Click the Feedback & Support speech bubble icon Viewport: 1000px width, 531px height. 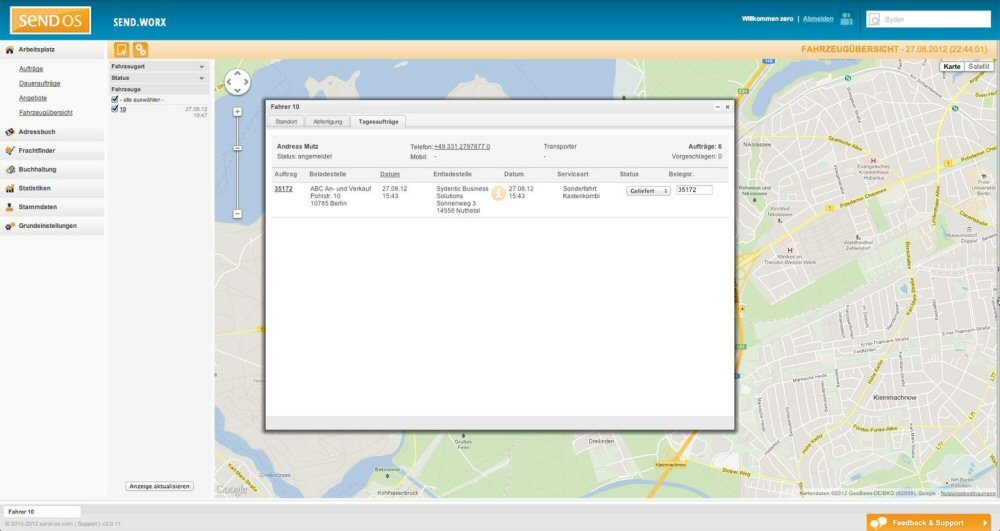[x=878, y=523]
